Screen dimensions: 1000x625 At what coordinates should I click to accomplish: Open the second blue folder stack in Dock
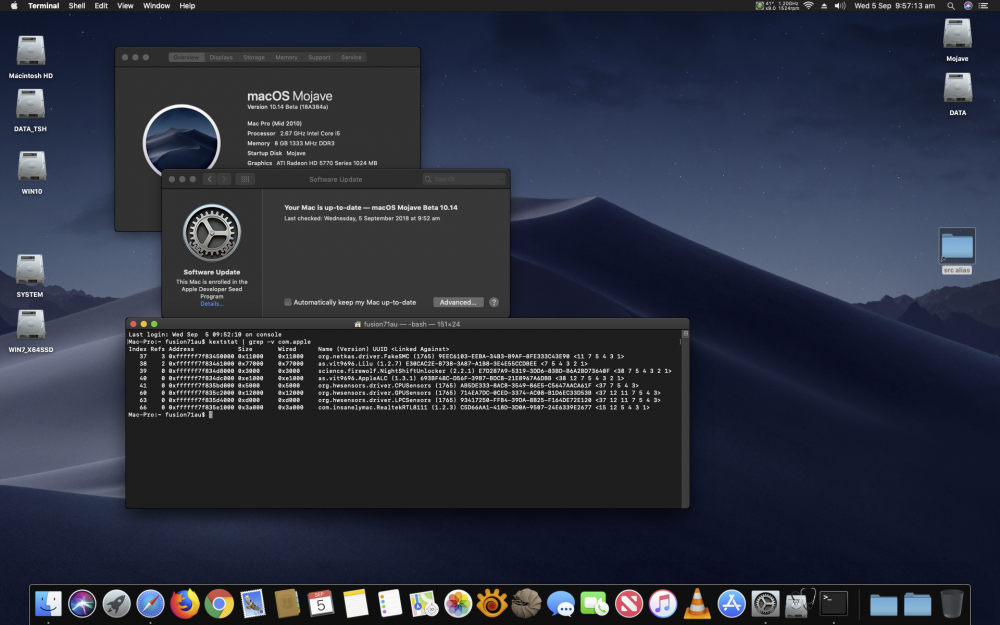(917, 604)
